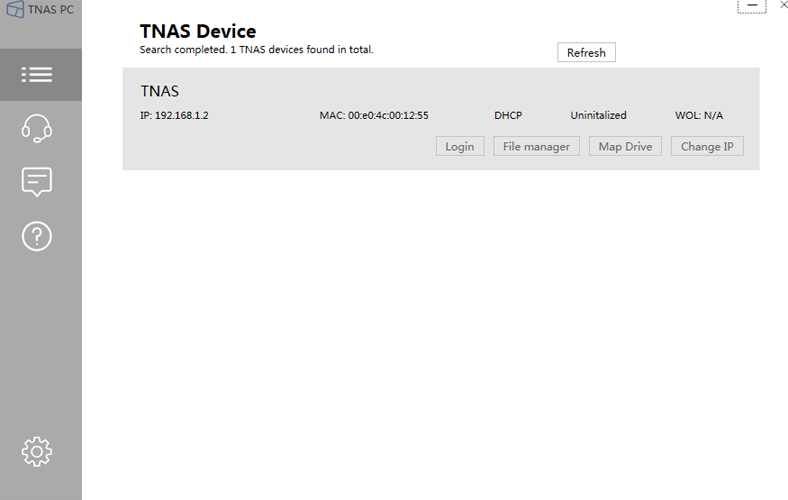Close the TNAS PC window
The image size is (788, 500).
[x=783, y=5]
